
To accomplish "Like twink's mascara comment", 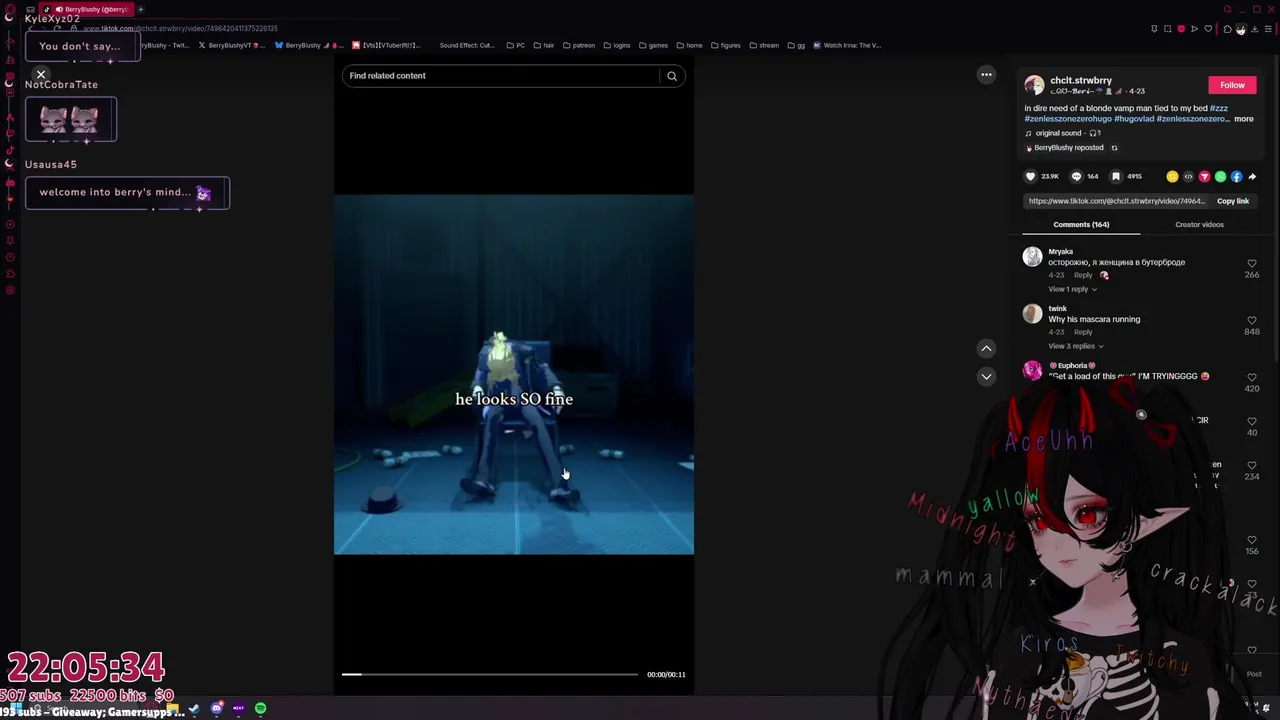I will point(1252,320).
